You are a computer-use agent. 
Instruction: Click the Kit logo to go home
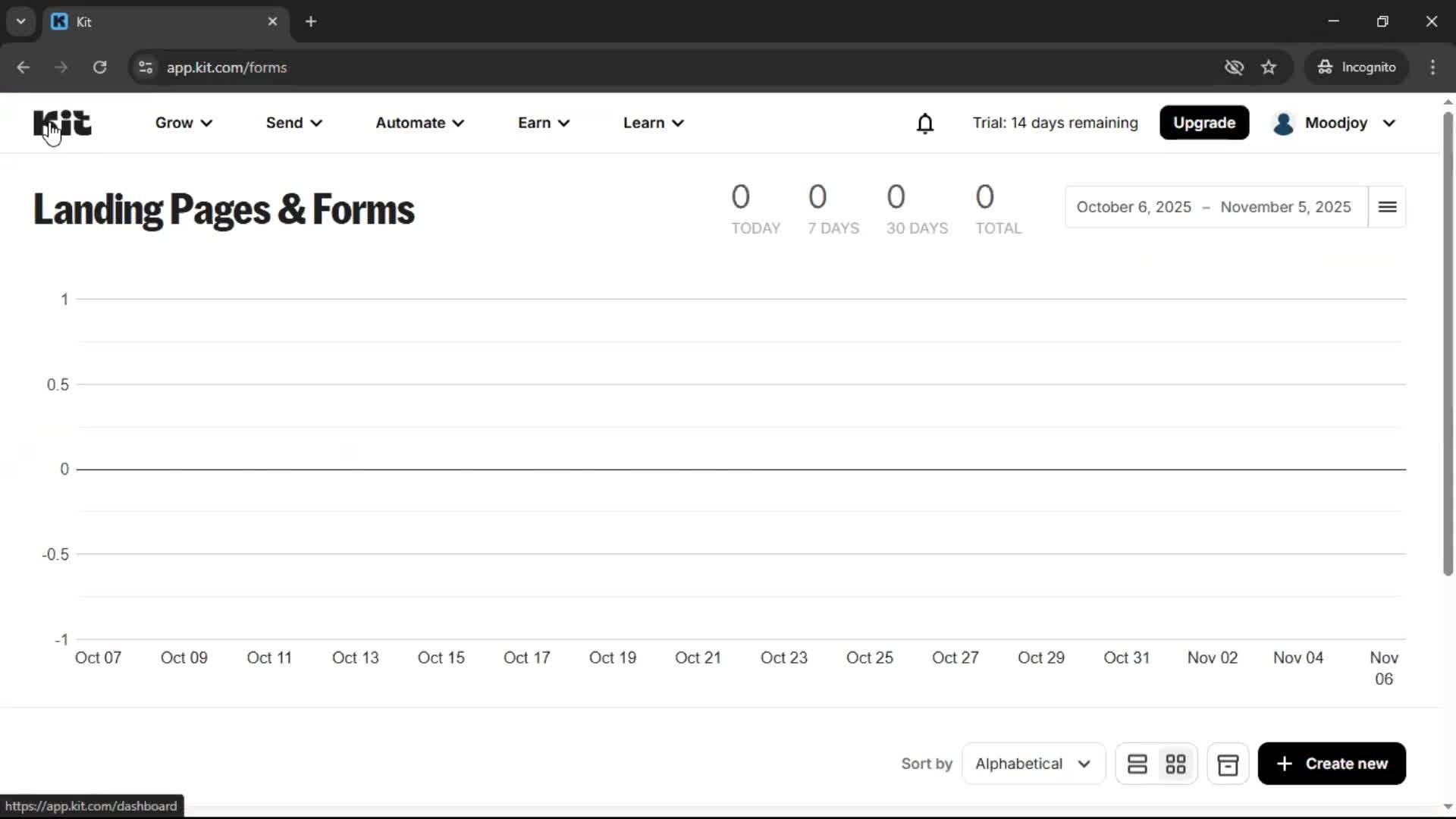click(x=62, y=123)
